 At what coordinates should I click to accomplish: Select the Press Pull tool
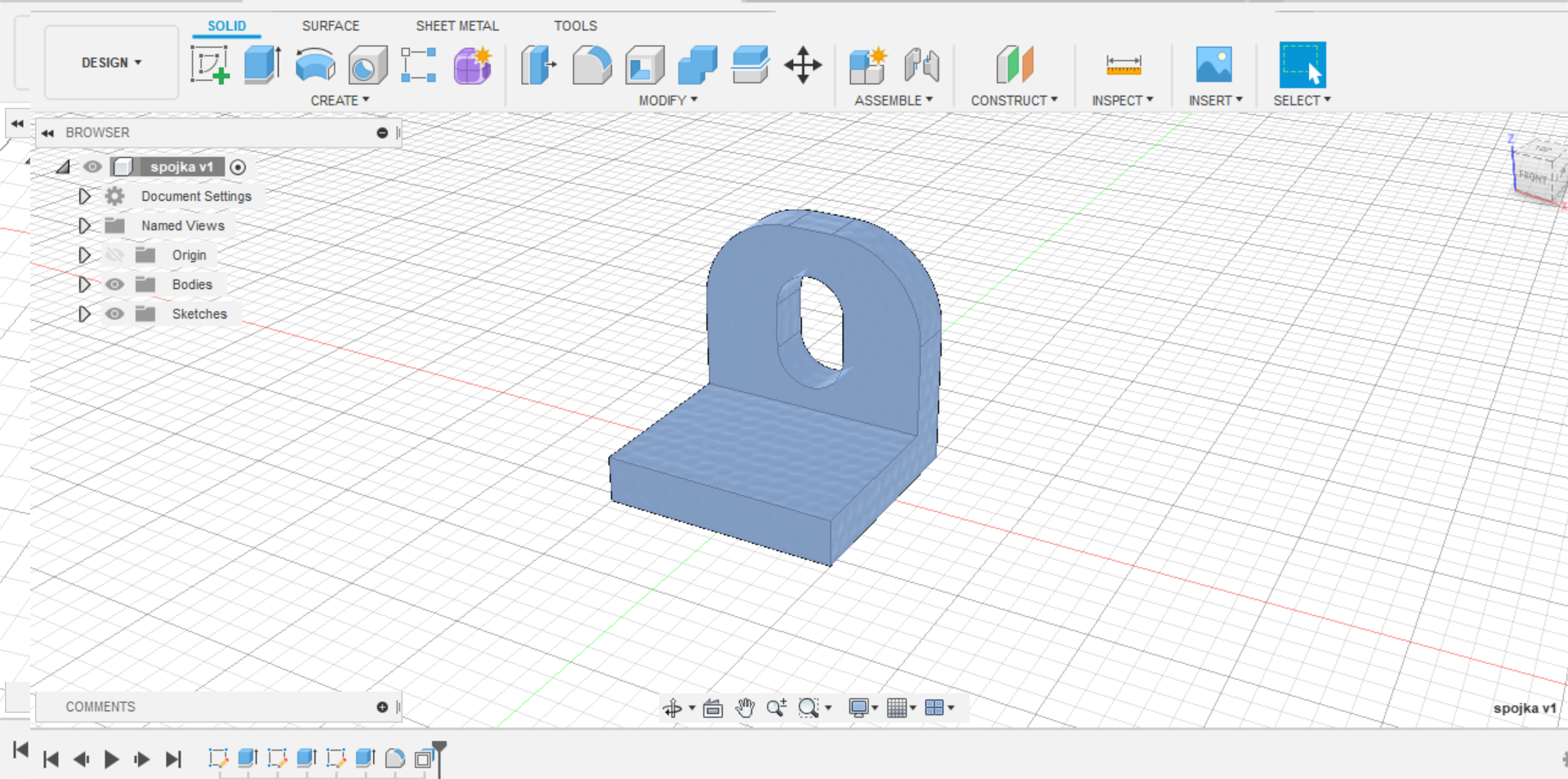(539, 65)
